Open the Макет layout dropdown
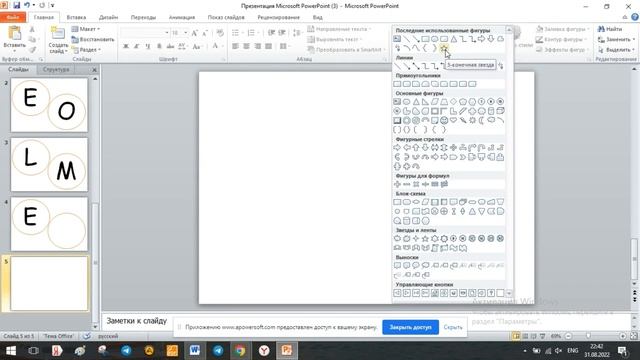 pos(86,29)
